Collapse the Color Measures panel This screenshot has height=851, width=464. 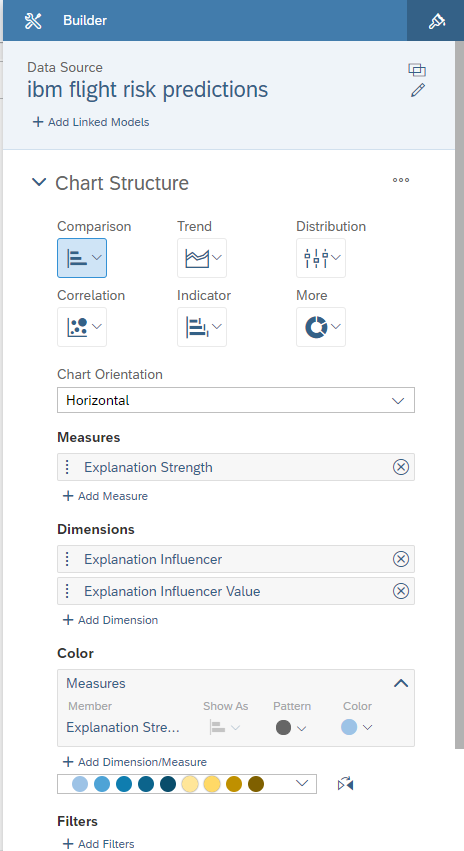click(401, 683)
